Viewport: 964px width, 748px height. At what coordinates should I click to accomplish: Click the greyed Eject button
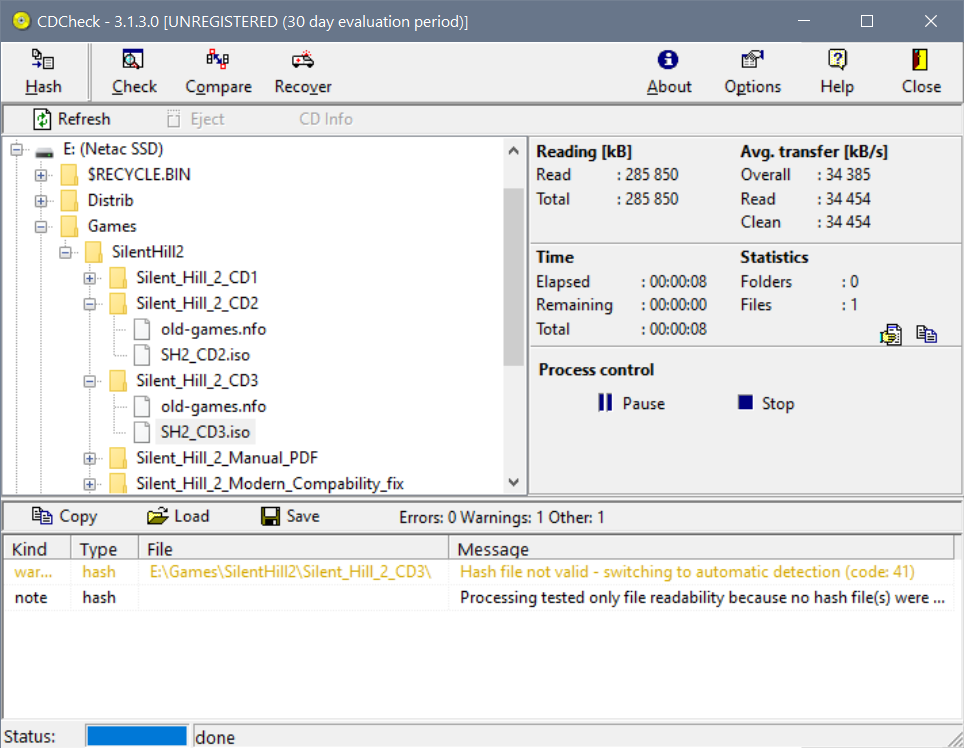click(x=196, y=119)
